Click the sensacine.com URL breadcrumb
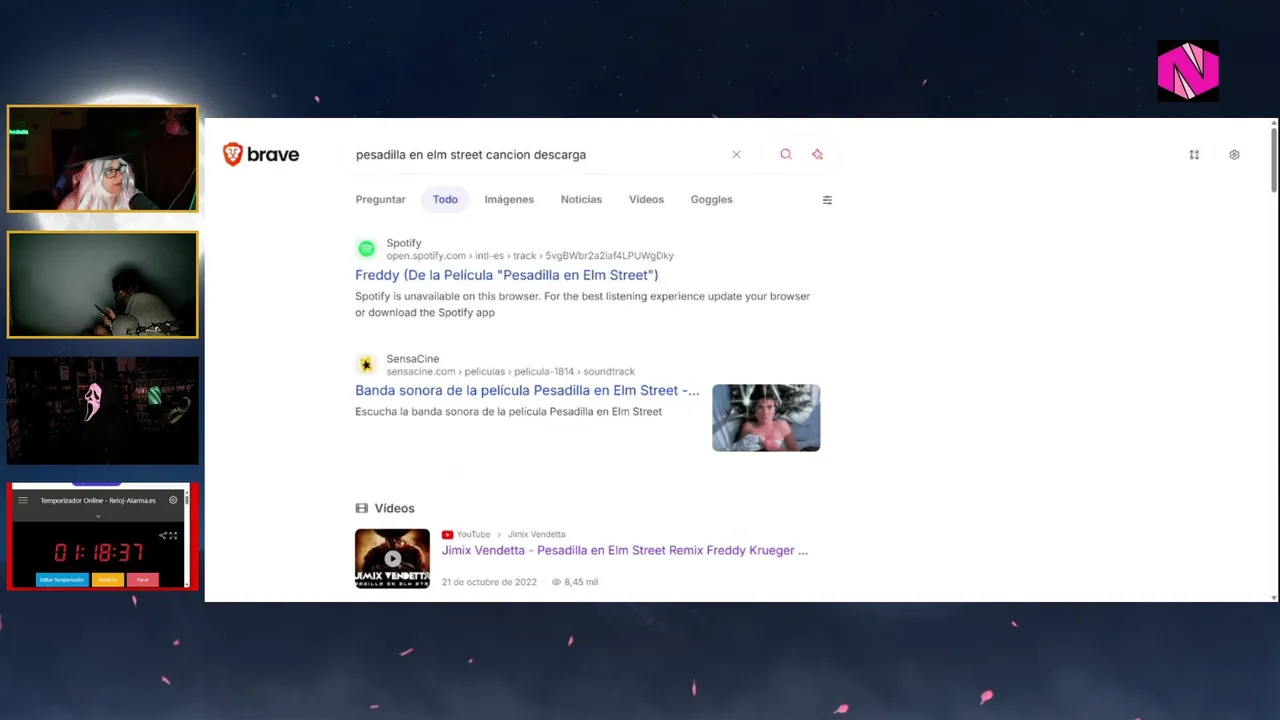This screenshot has width=1280, height=720. (510, 371)
